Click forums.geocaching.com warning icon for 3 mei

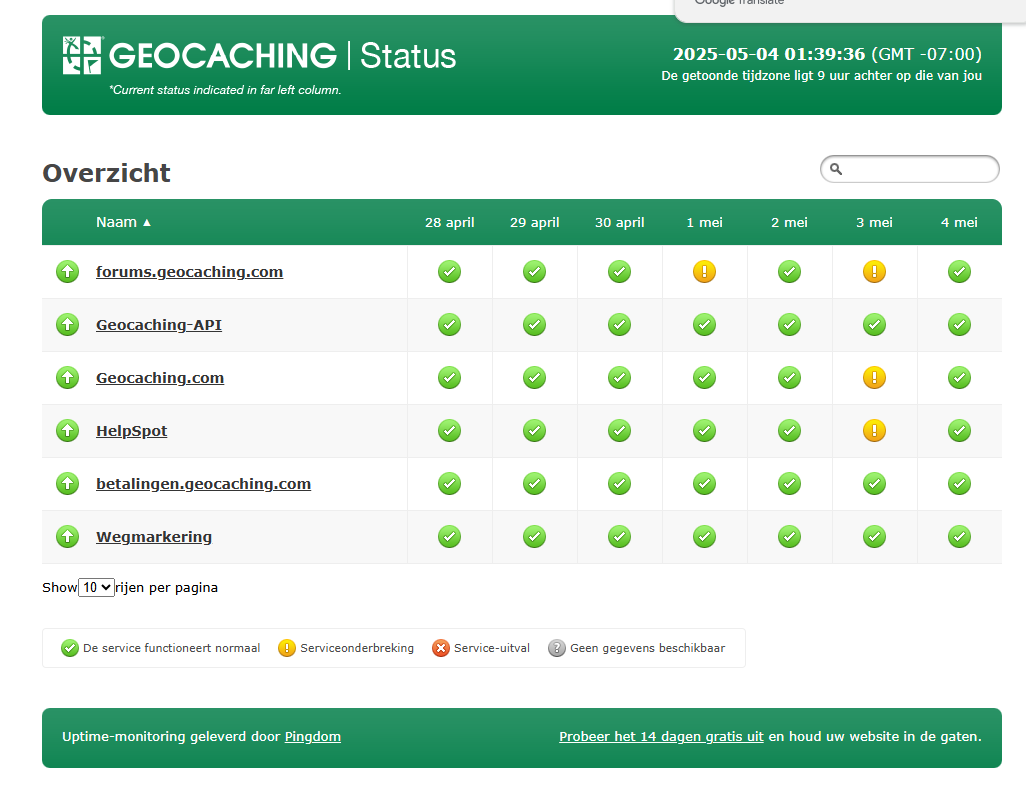click(874, 271)
